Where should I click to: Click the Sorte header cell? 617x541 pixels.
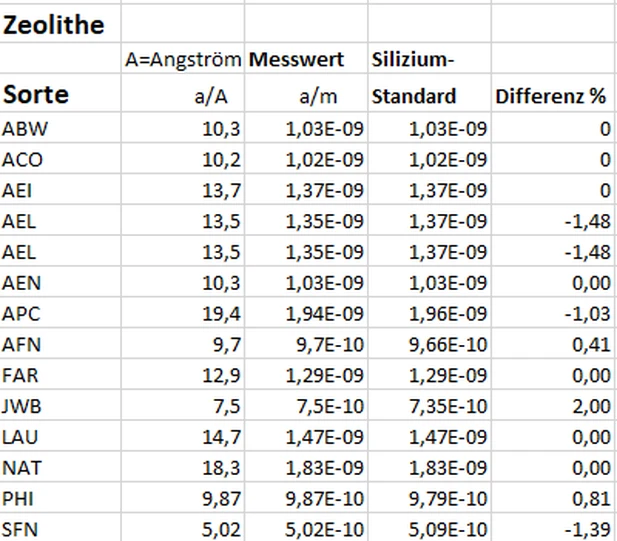(37, 96)
